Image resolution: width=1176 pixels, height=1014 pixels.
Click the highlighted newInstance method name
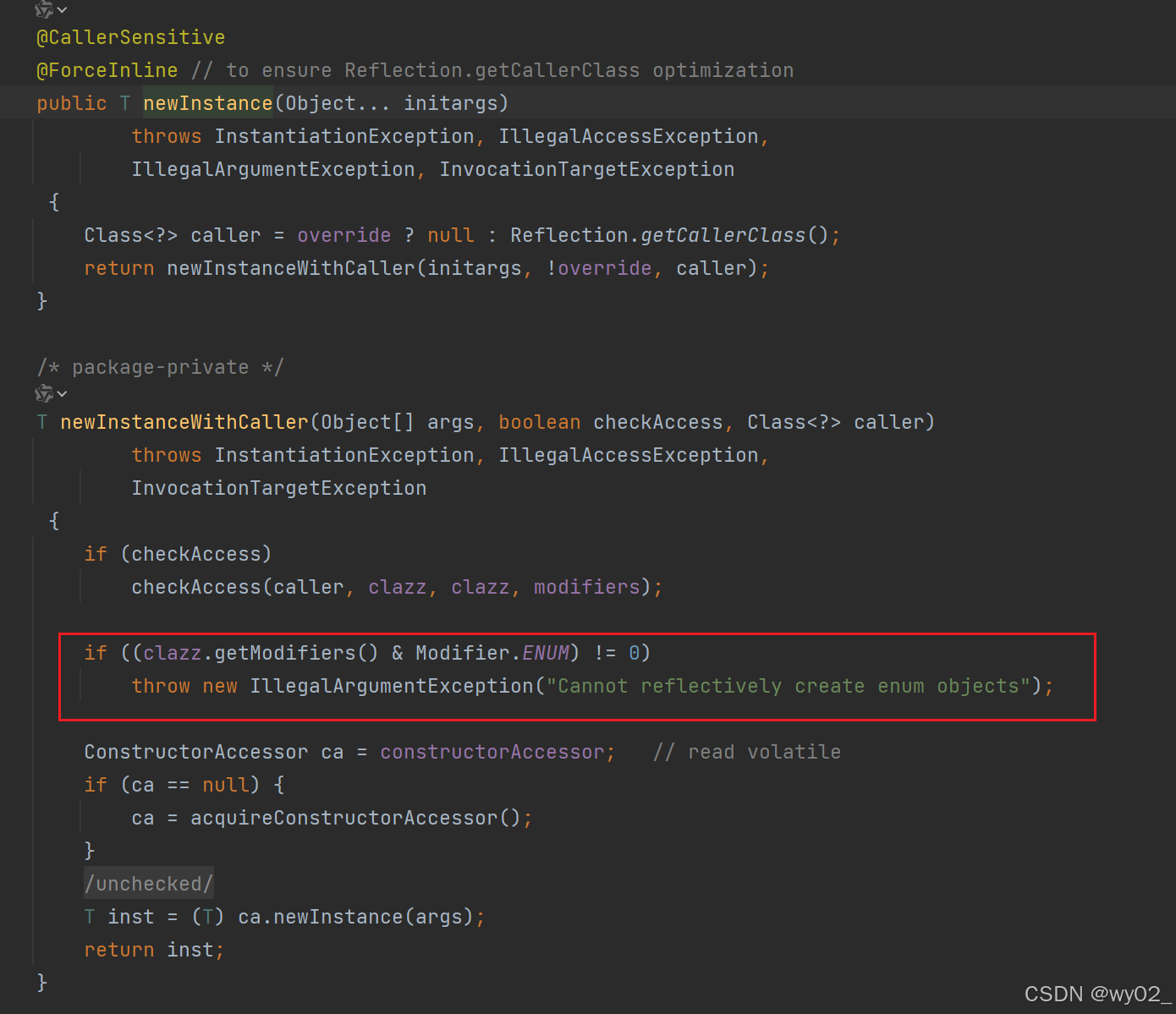pyautogui.click(x=207, y=103)
